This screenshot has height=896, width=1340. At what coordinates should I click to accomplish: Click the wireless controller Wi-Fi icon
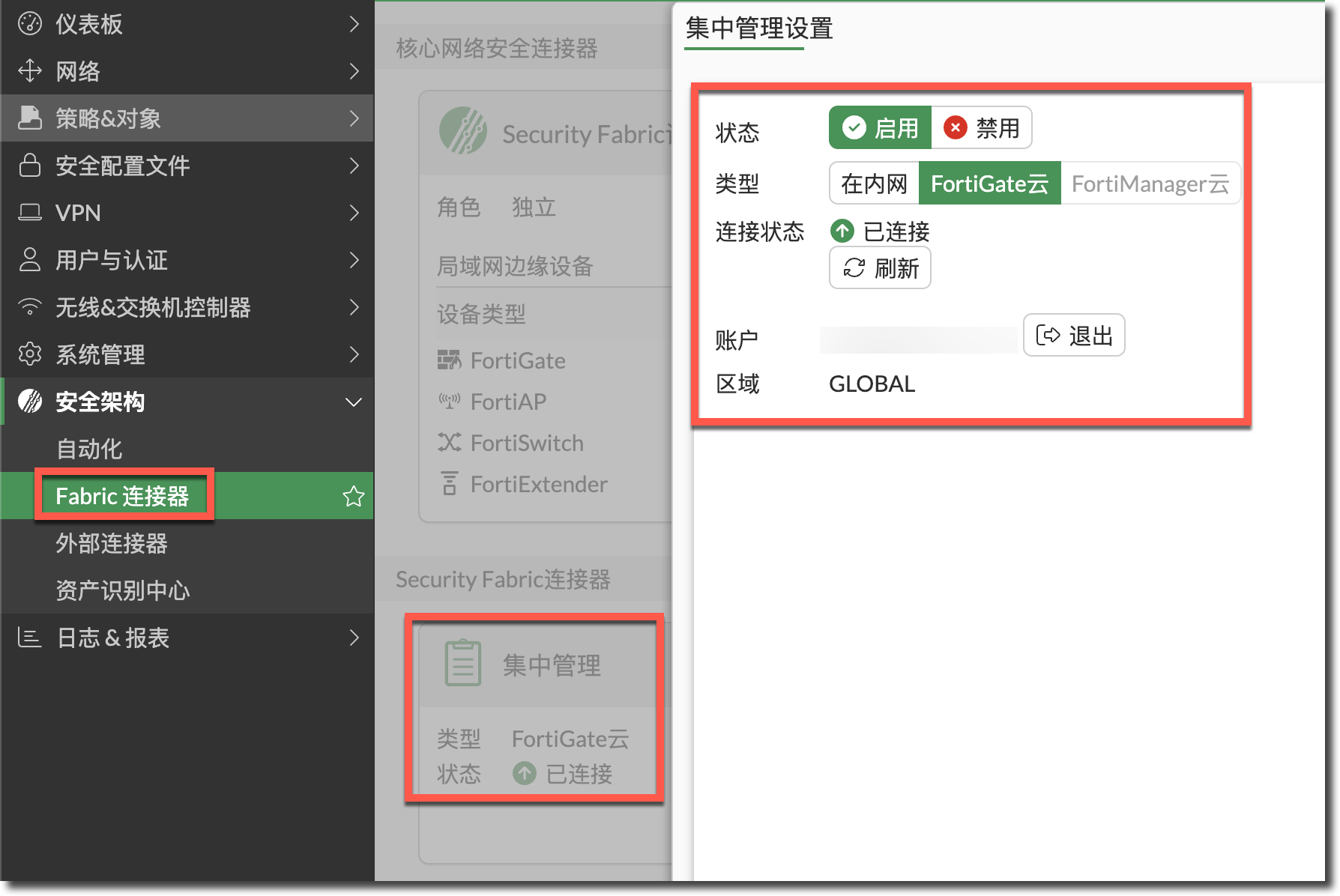pos(30,307)
